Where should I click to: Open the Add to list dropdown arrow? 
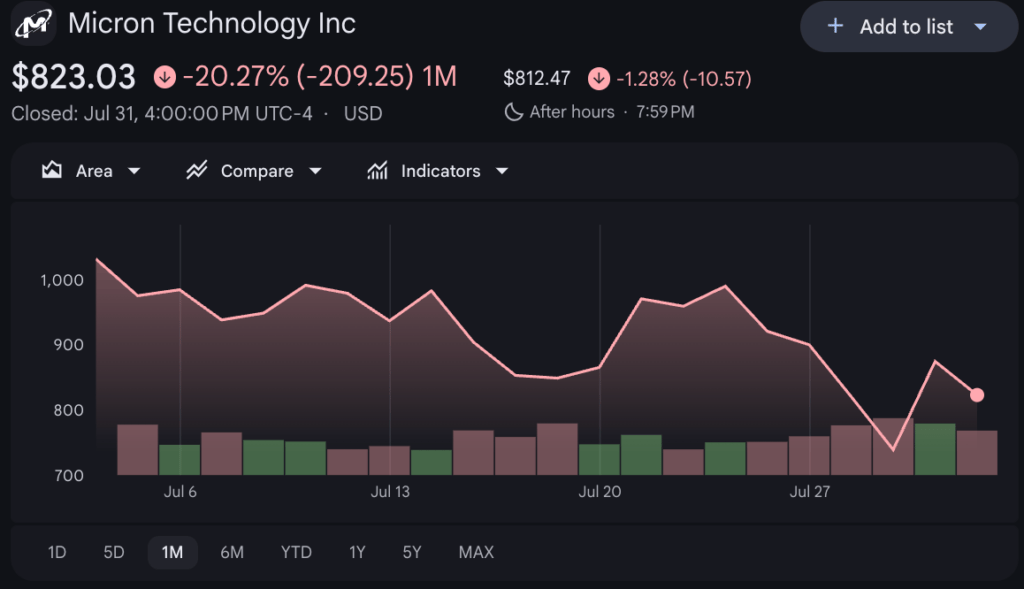[x=980, y=27]
